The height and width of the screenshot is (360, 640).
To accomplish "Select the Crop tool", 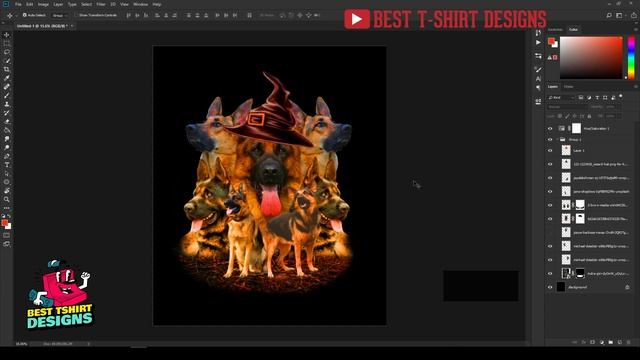I will [x=7, y=69].
